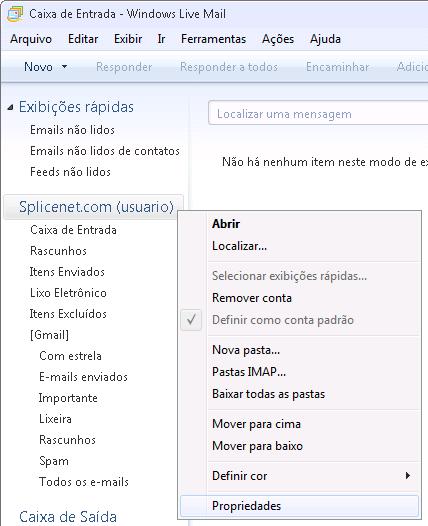Show Emails não lidos quick view
428x526 pixels.
[72, 130]
